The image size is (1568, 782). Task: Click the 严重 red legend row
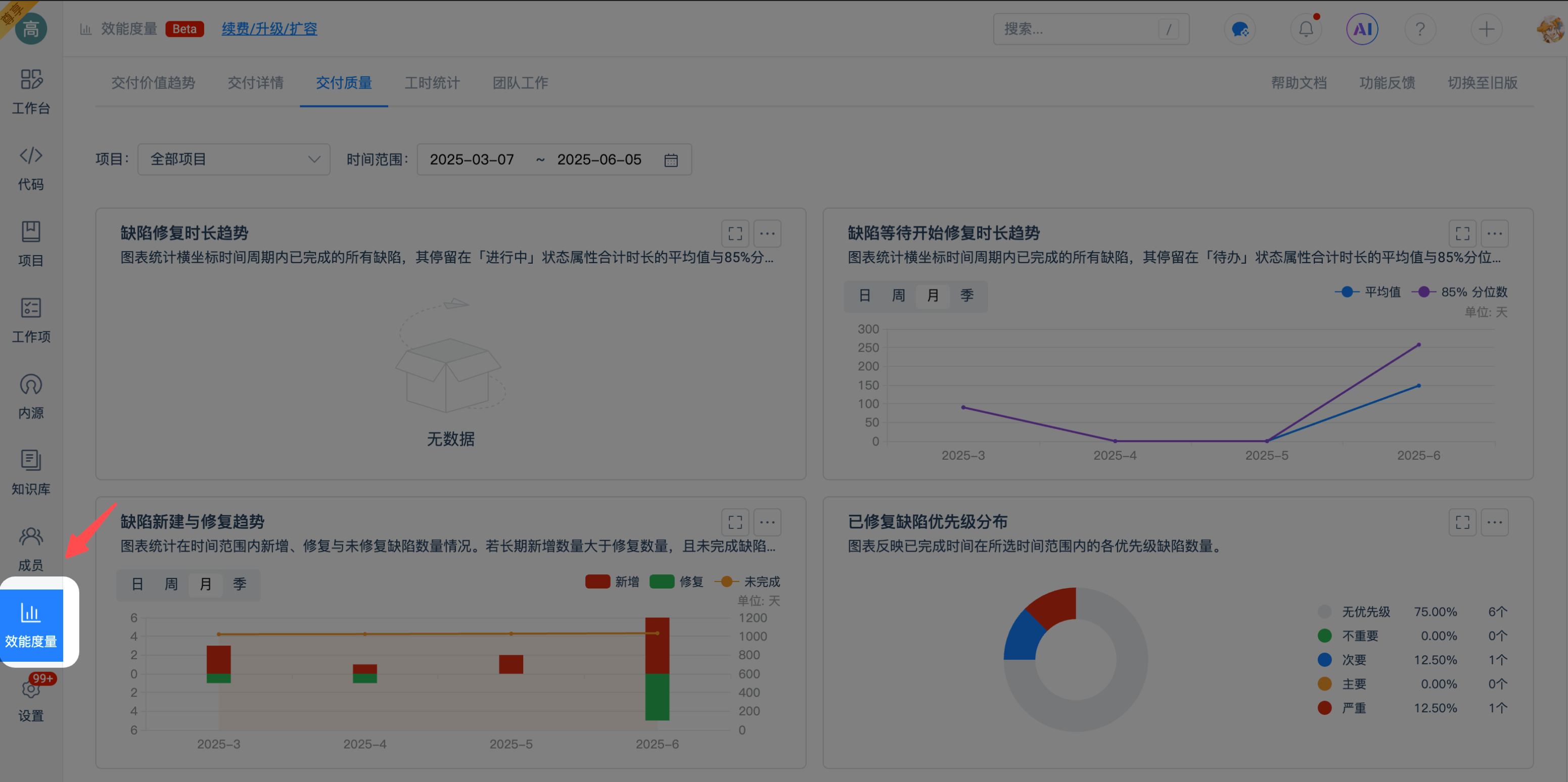pyautogui.click(x=1413, y=708)
